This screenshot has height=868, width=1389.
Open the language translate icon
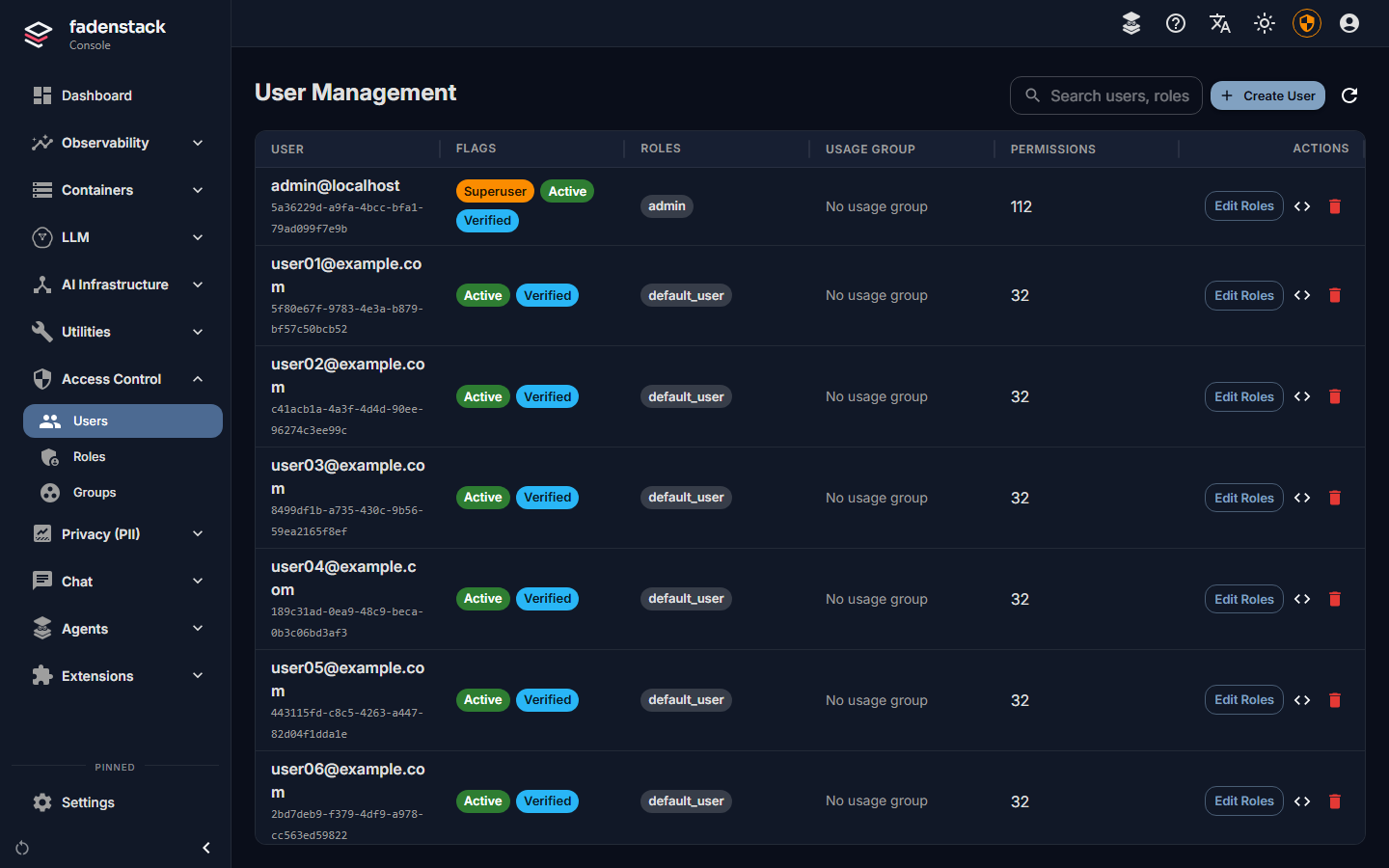click(1220, 23)
